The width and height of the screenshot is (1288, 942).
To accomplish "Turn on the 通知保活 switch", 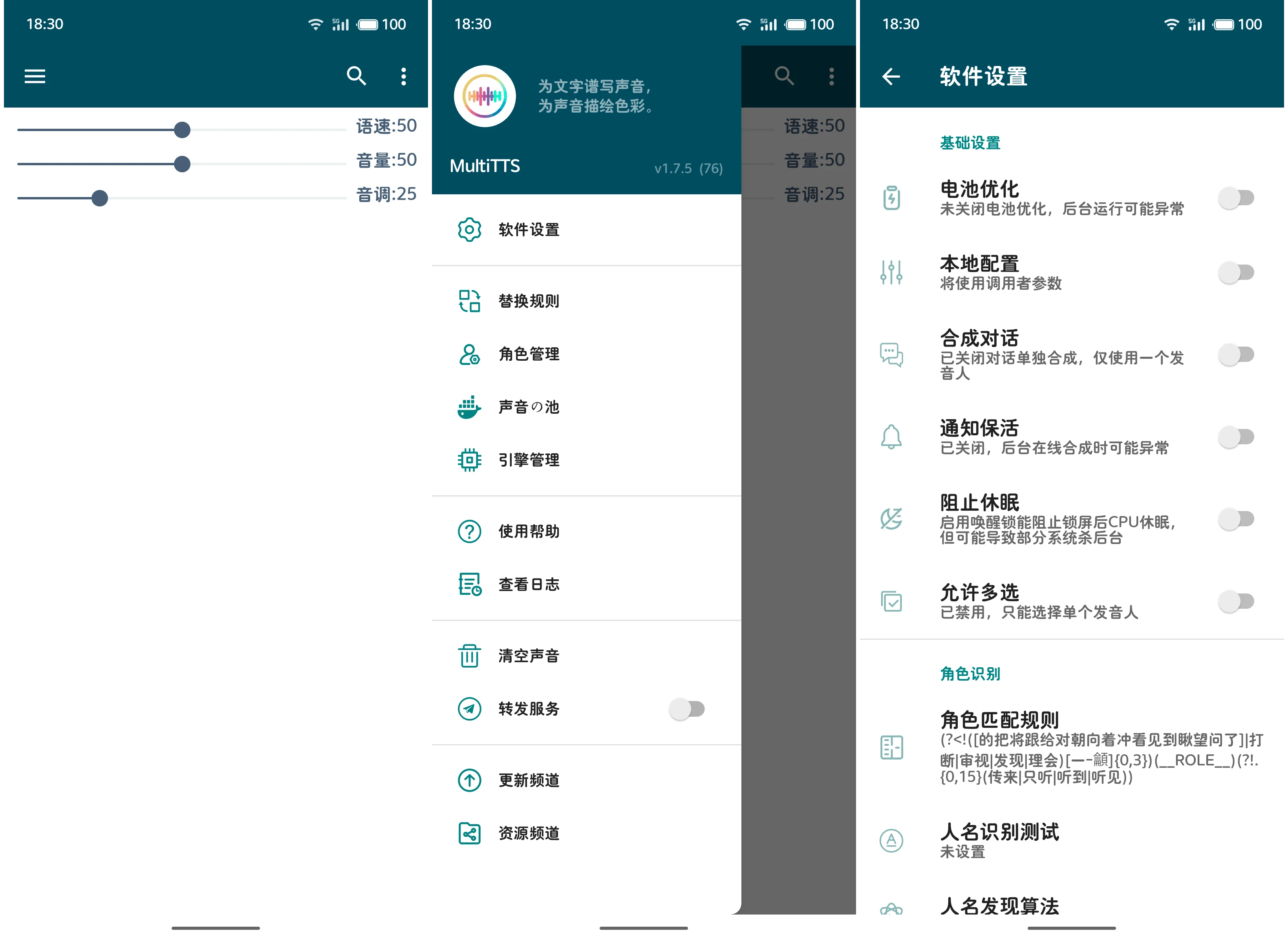I will pos(1237,437).
